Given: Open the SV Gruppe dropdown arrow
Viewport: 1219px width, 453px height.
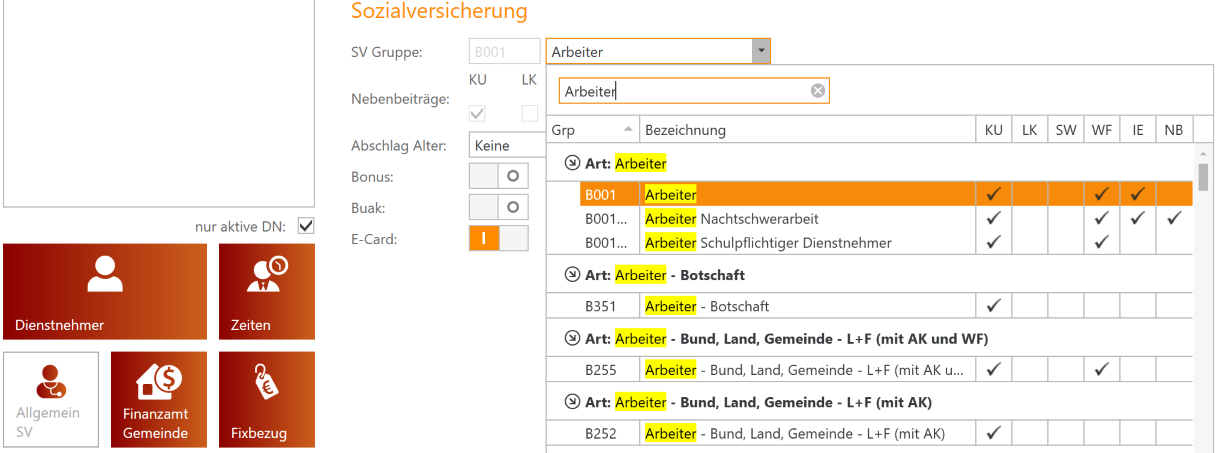Looking at the screenshot, I should coord(761,51).
